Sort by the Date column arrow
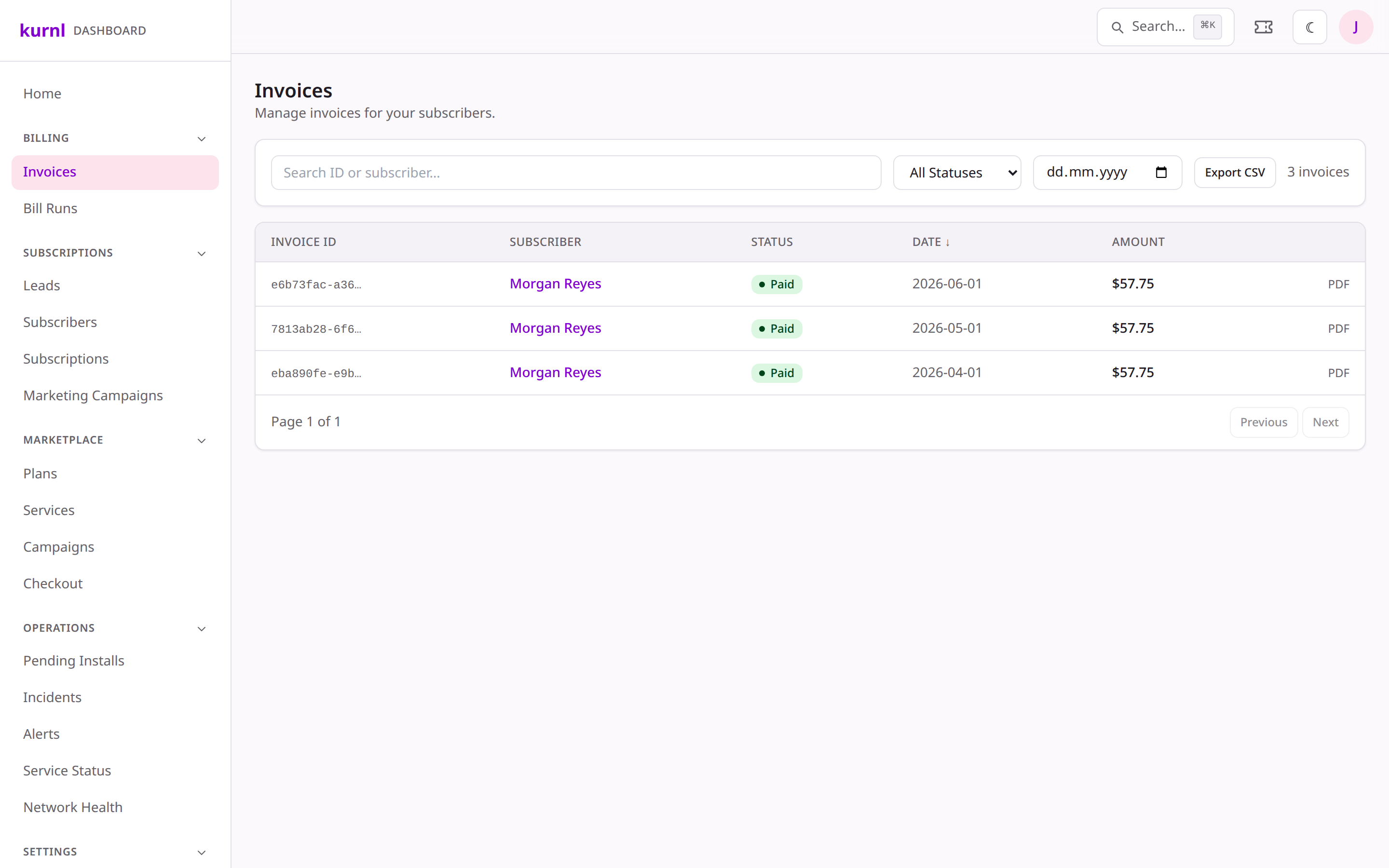 click(x=948, y=242)
